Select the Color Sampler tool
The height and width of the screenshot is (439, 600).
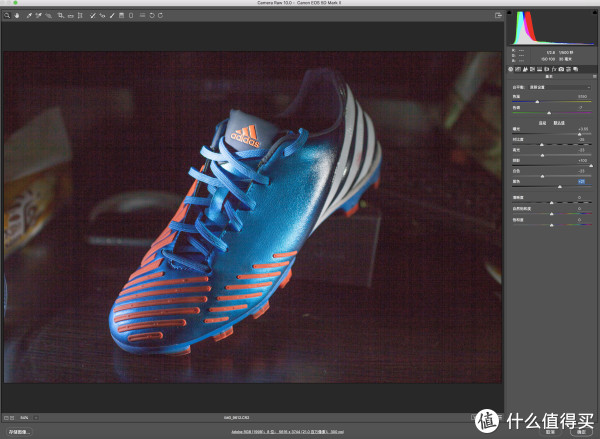click(x=39, y=15)
